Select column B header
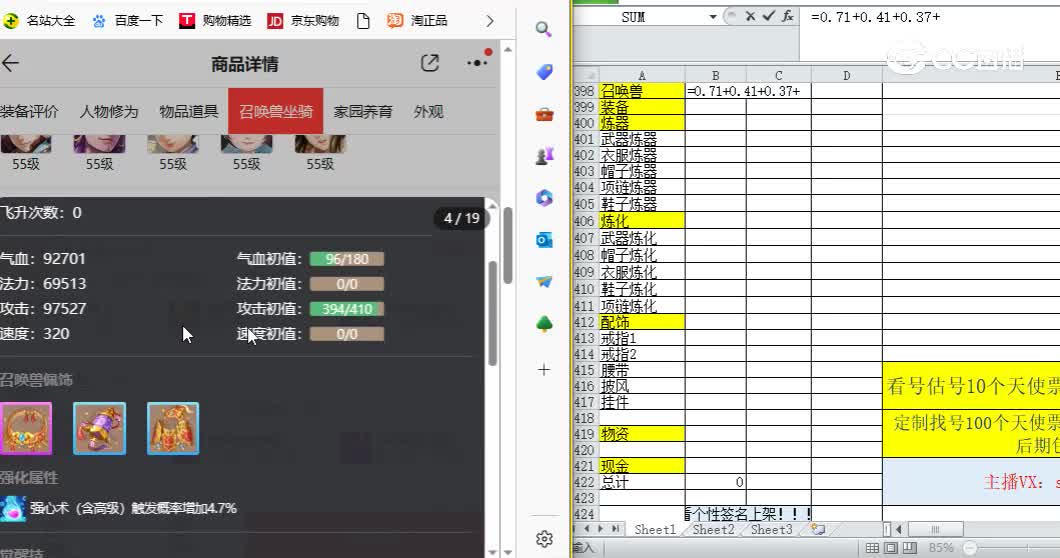The width and height of the screenshot is (1060, 558). tap(715, 75)
